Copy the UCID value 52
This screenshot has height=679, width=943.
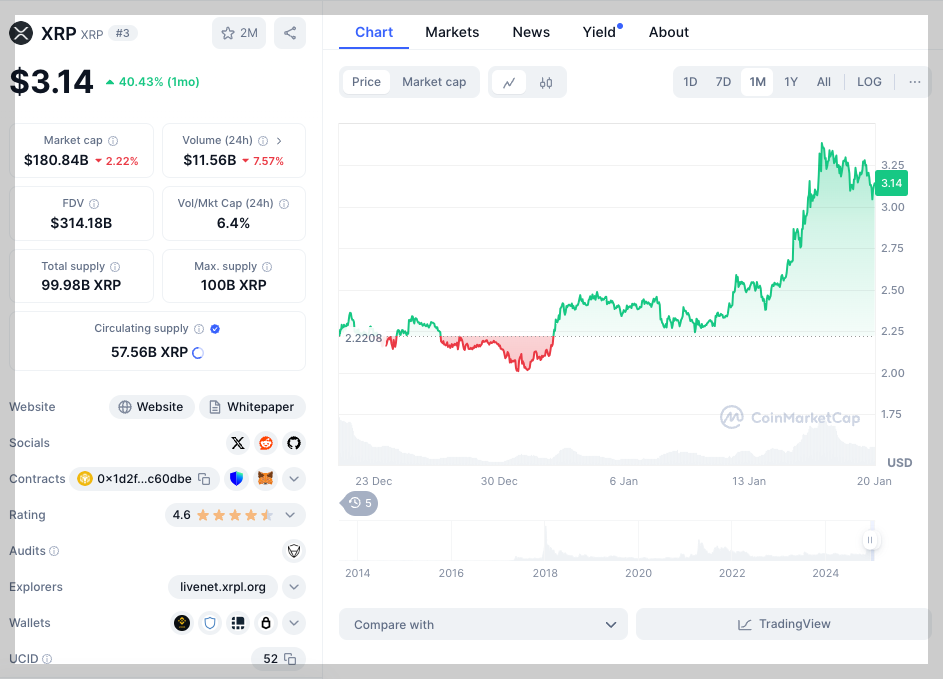coord(290,659)
